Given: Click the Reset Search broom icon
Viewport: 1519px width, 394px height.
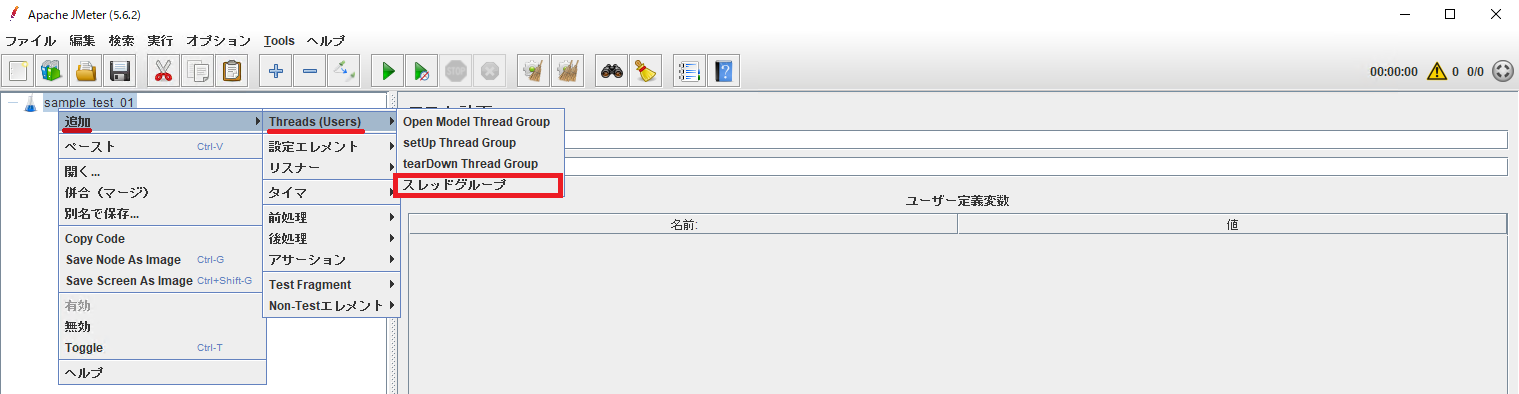Looking at the screenshot, I should coord(645,71).
